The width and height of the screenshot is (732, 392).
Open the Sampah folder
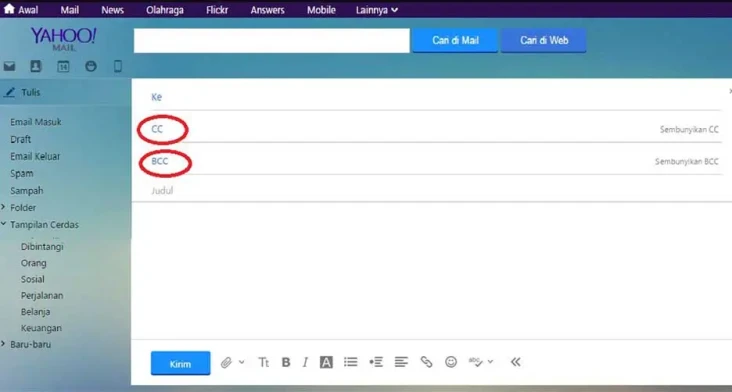(27, 190)
